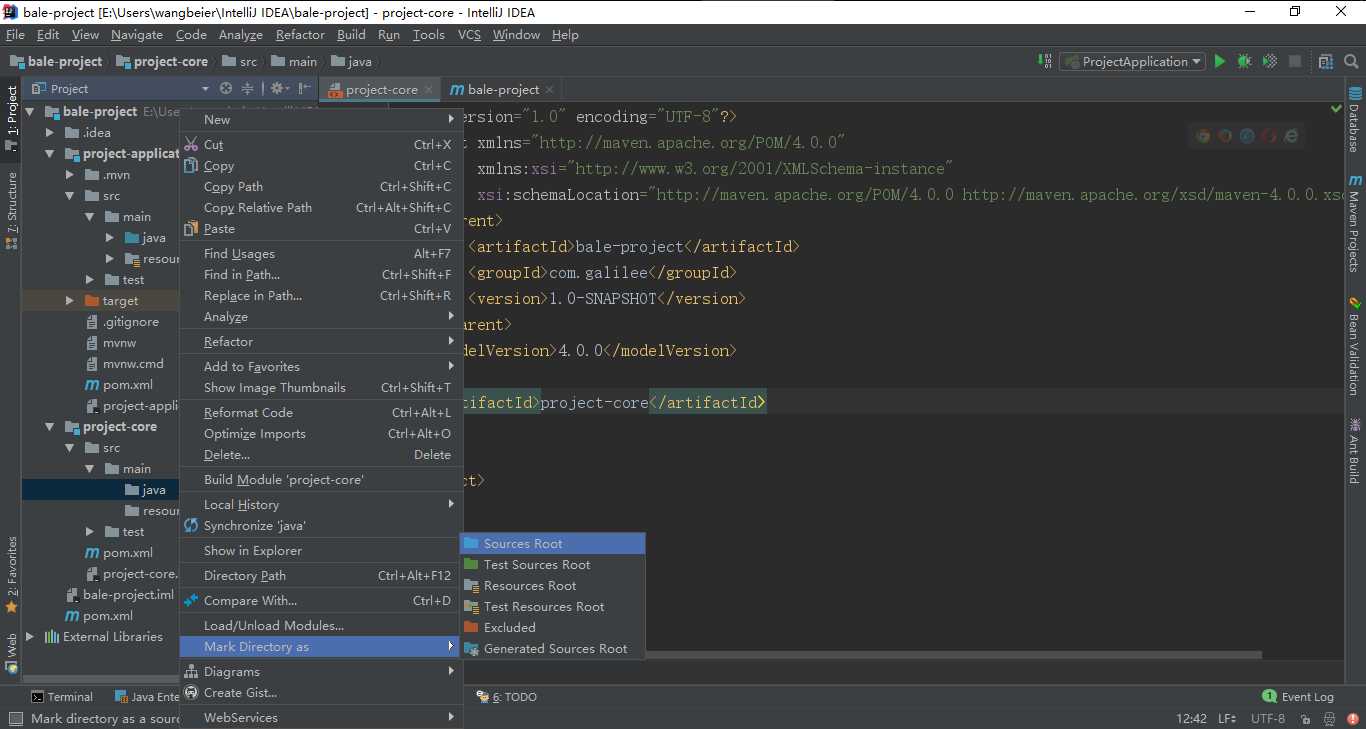Open the Database tool window

(1355, 120)
